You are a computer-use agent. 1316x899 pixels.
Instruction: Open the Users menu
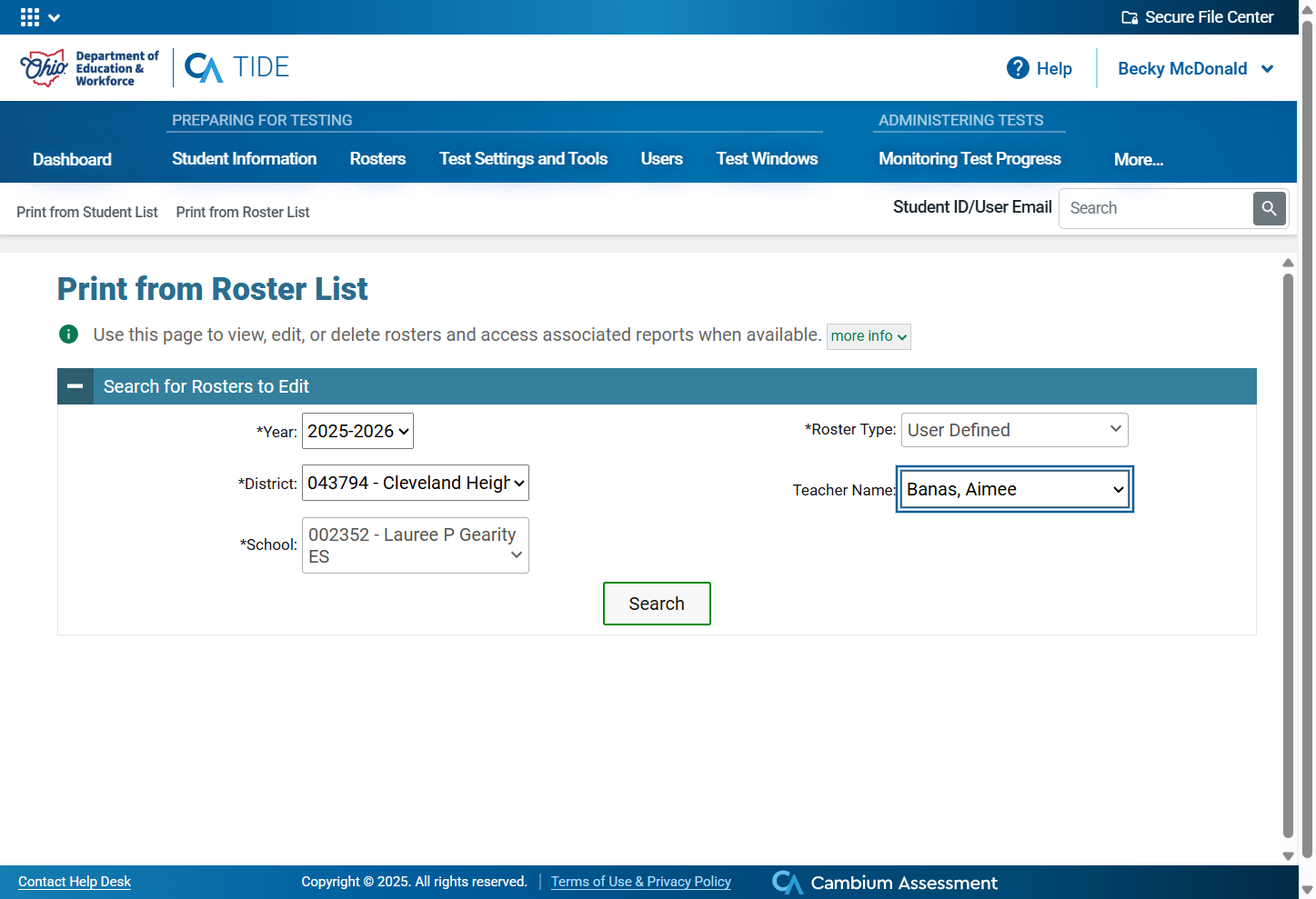(661, 159)
